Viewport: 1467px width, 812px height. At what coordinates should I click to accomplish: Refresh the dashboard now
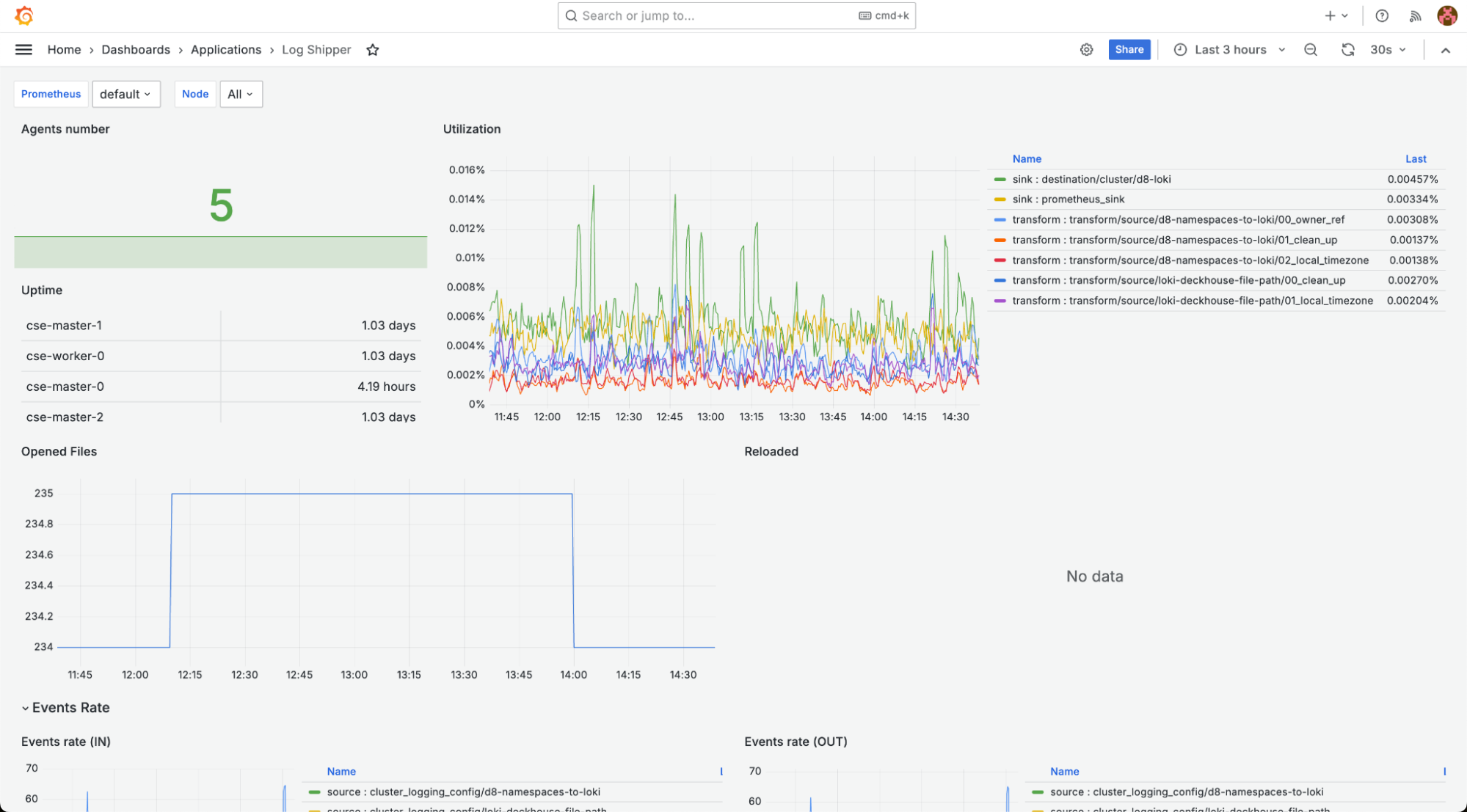point(1347,50)
